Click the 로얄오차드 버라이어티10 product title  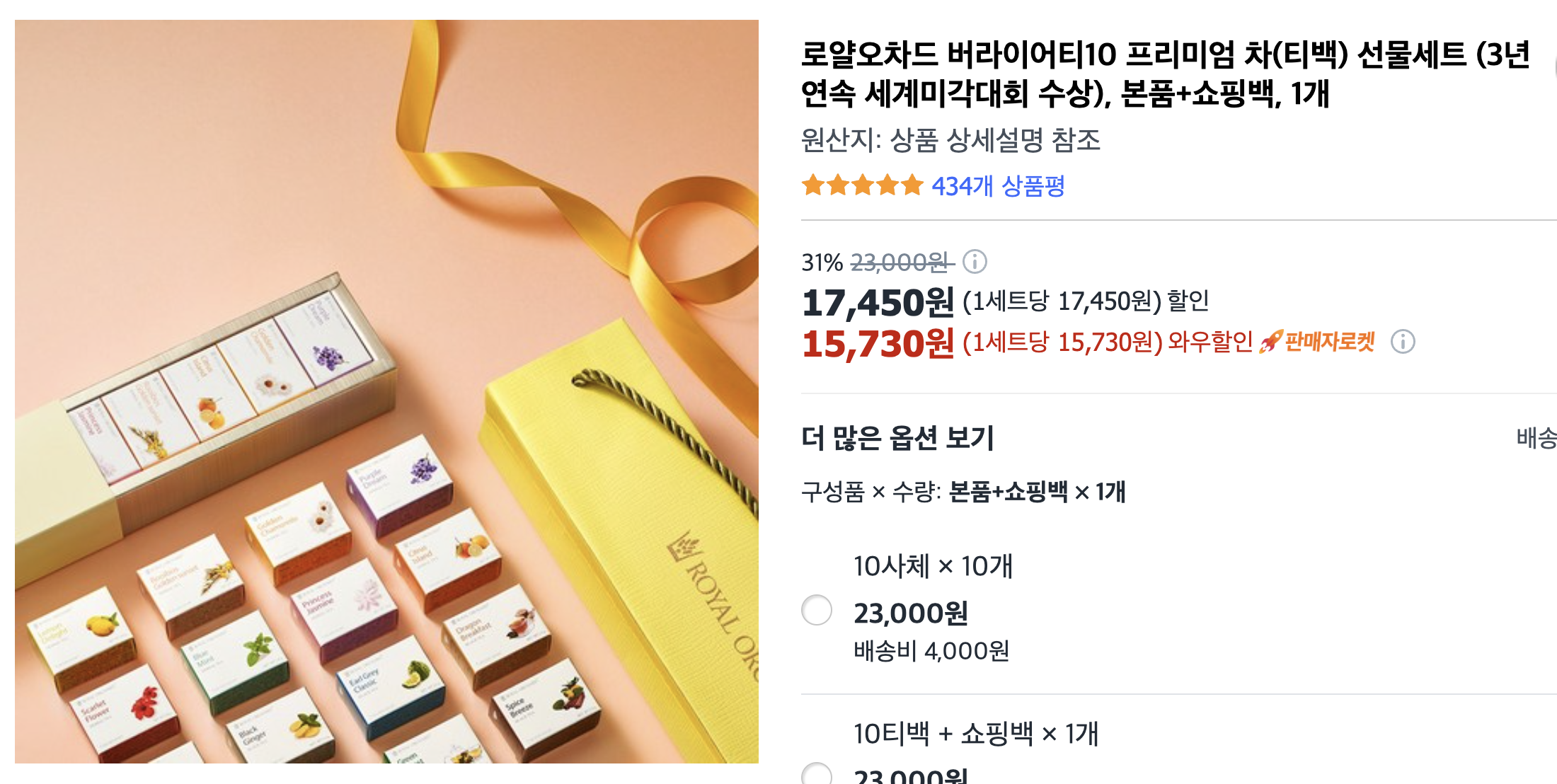click(x=1165, y=74)
